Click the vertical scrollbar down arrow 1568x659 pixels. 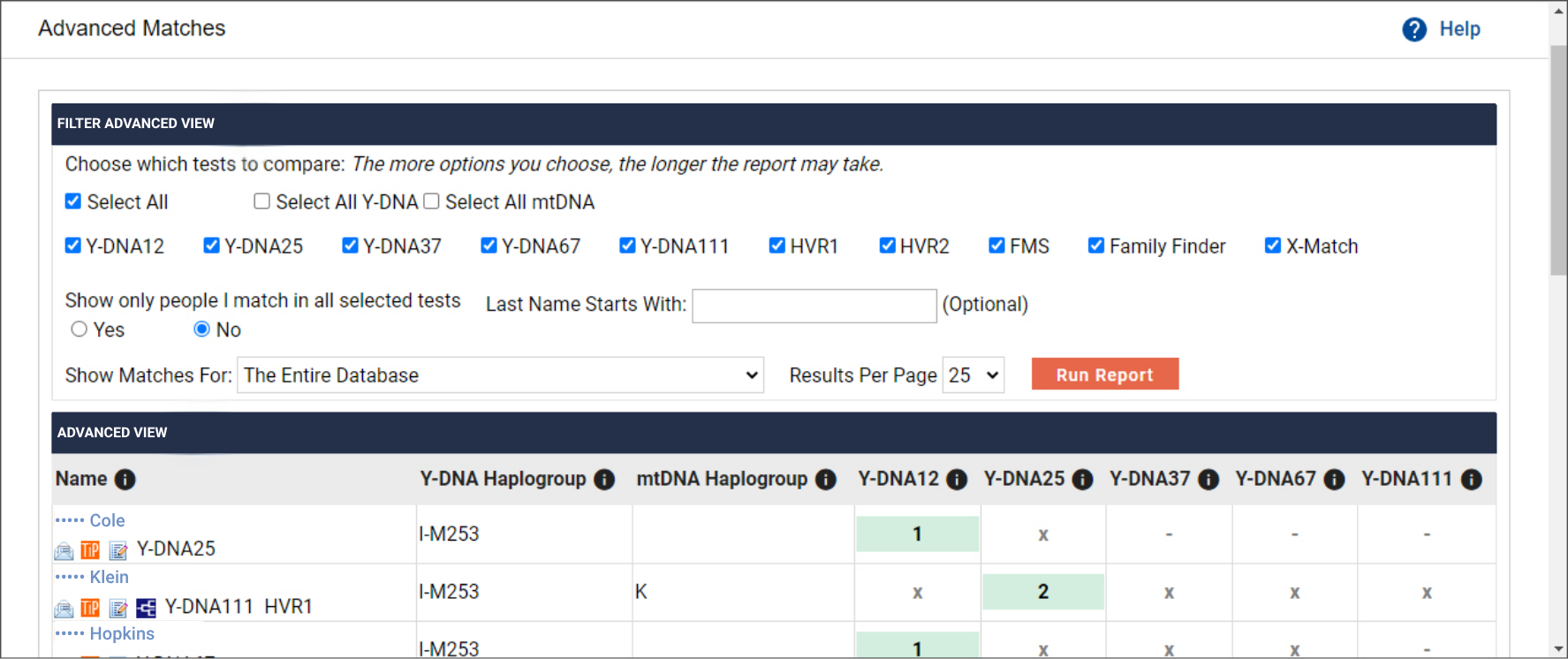click(x=1558, y=649)
